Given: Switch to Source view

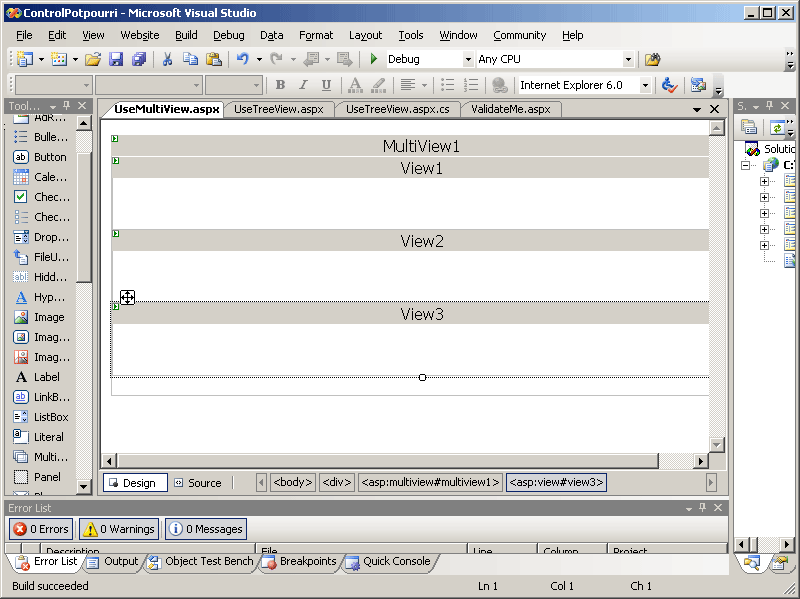Looking at the screenshot, I should 197,483.
